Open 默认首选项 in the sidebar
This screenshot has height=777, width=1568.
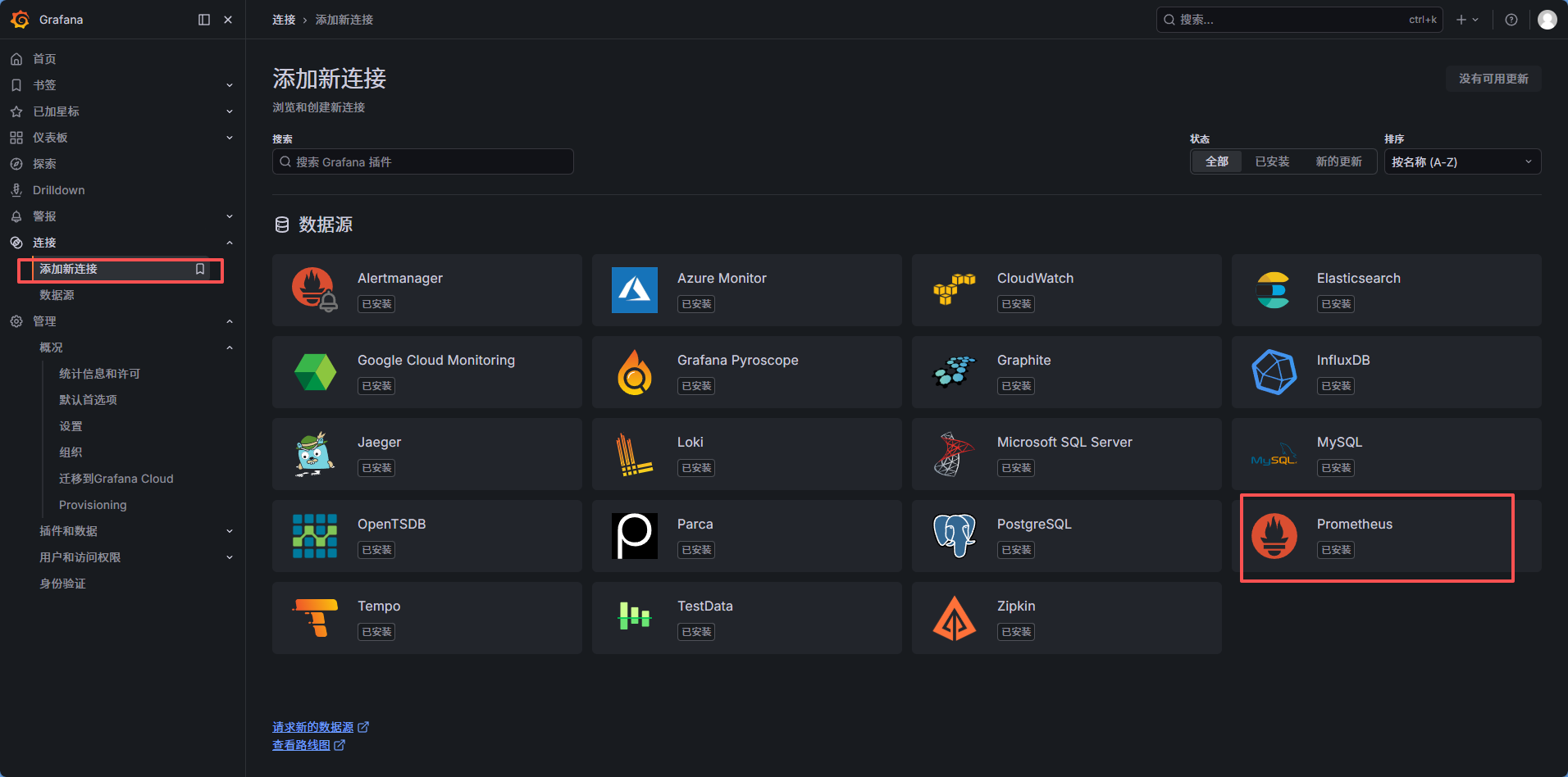[x=88, y=400]
